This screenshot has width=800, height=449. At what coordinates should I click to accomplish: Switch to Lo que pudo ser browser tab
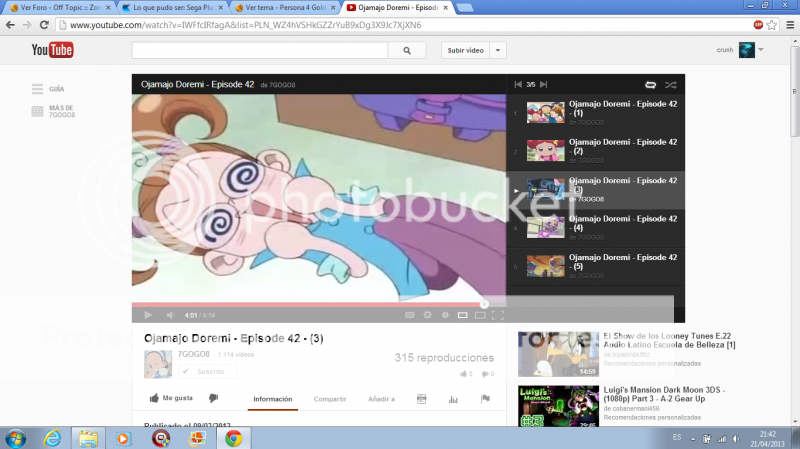pos(172,8)
